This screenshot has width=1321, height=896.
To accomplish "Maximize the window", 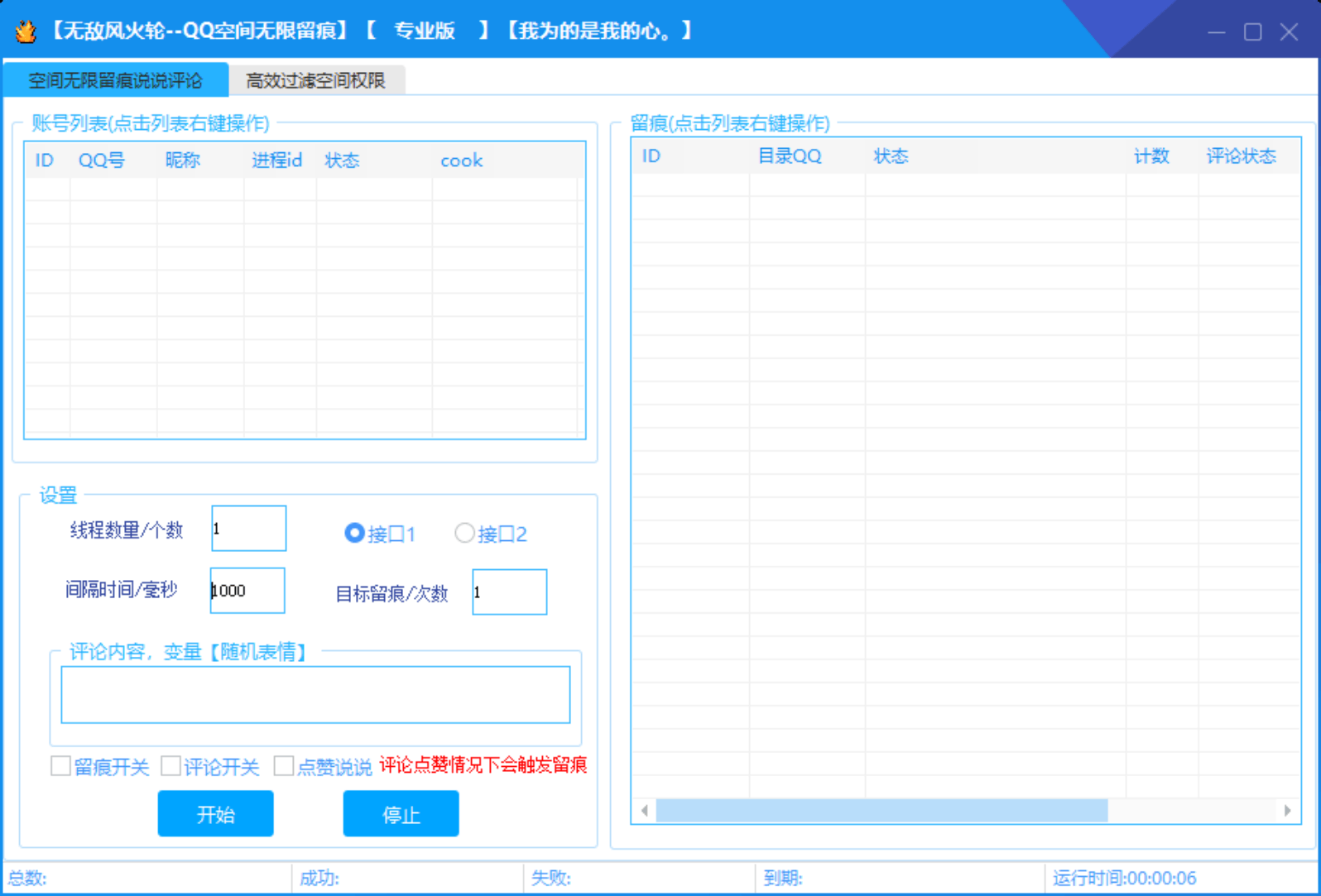I will [x=1252, y=31].
